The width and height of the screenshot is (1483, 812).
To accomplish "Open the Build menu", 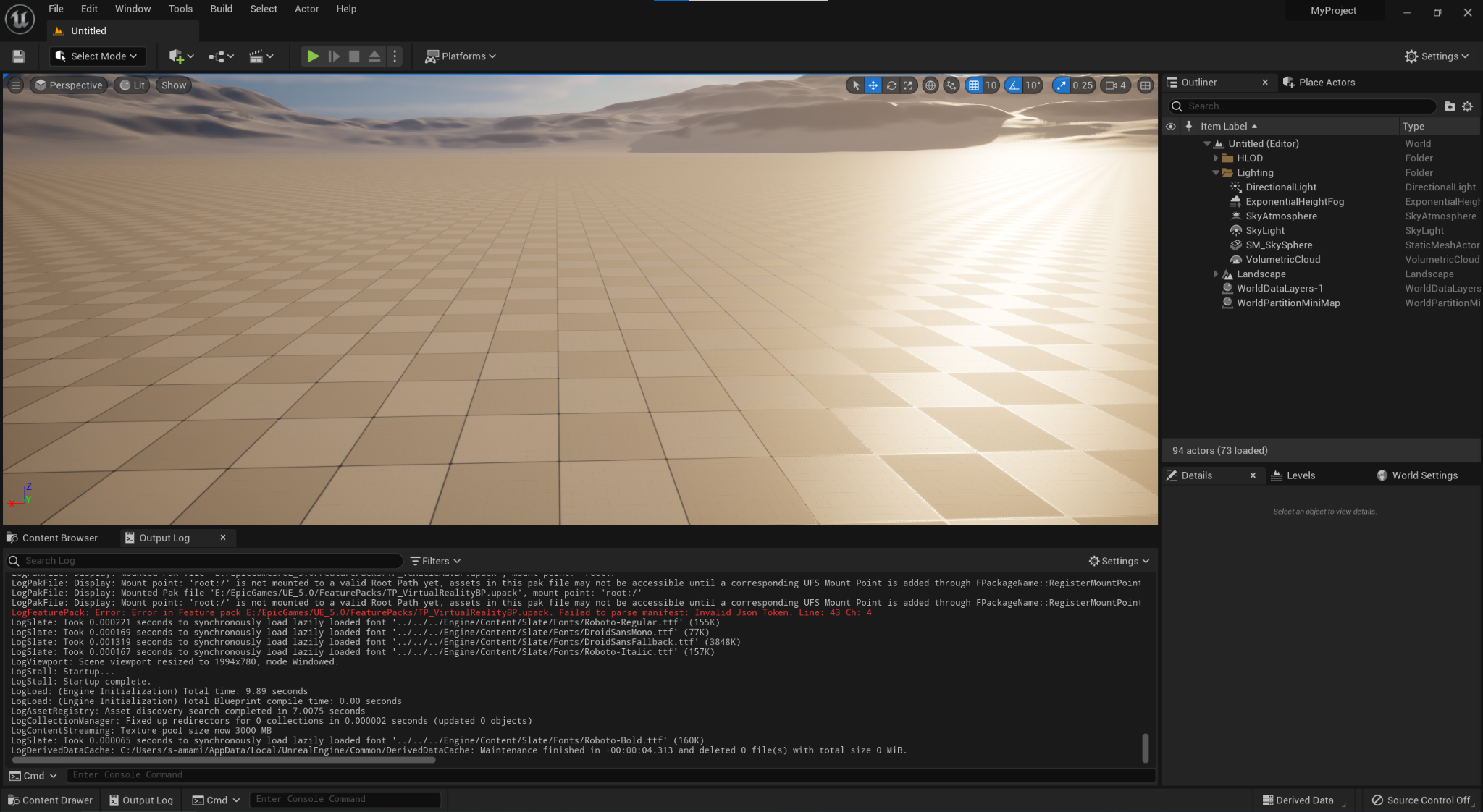I will (221, 9).
